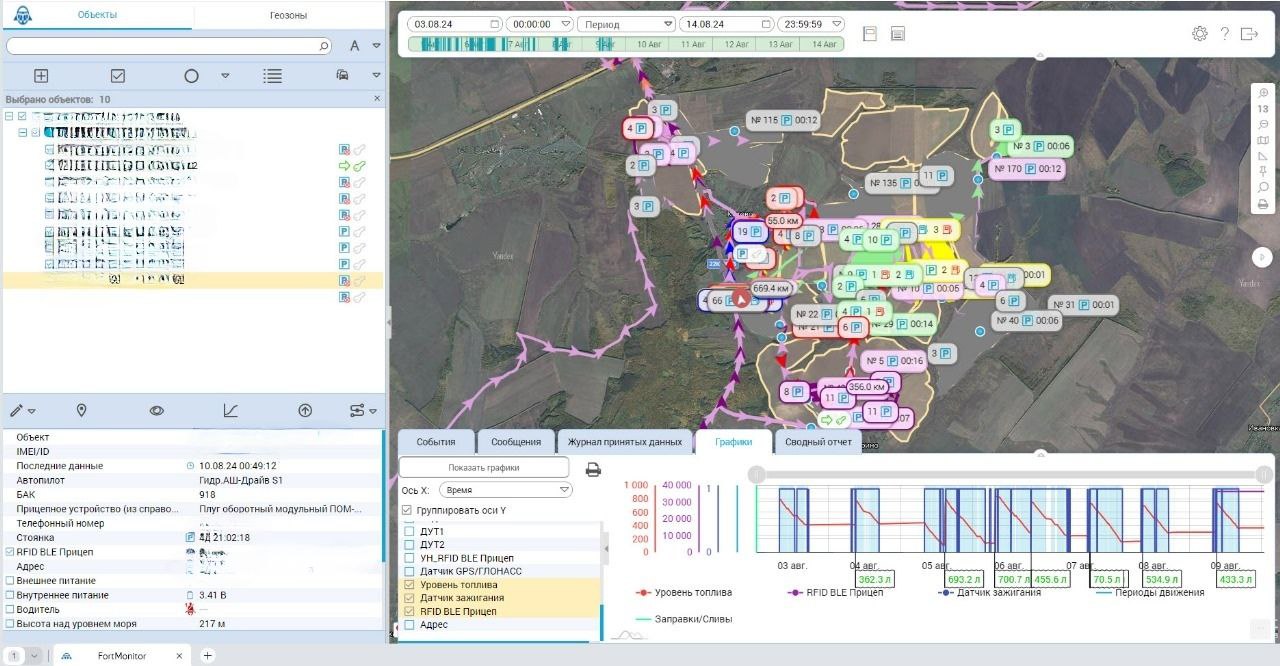1280x666 pixels.
Task: Click the printer icon beside Показать графики
Action: pyautogui.click(x=593, y=469)
